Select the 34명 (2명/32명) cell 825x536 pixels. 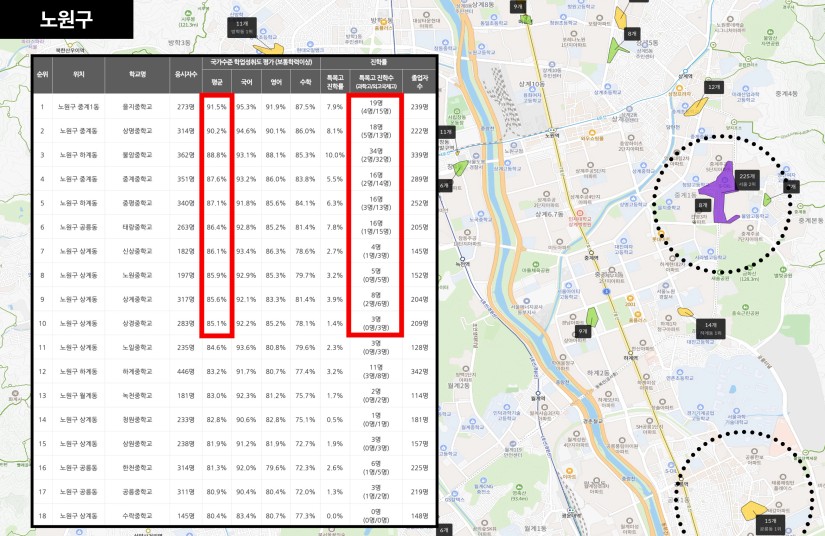(x=376, y=155)
